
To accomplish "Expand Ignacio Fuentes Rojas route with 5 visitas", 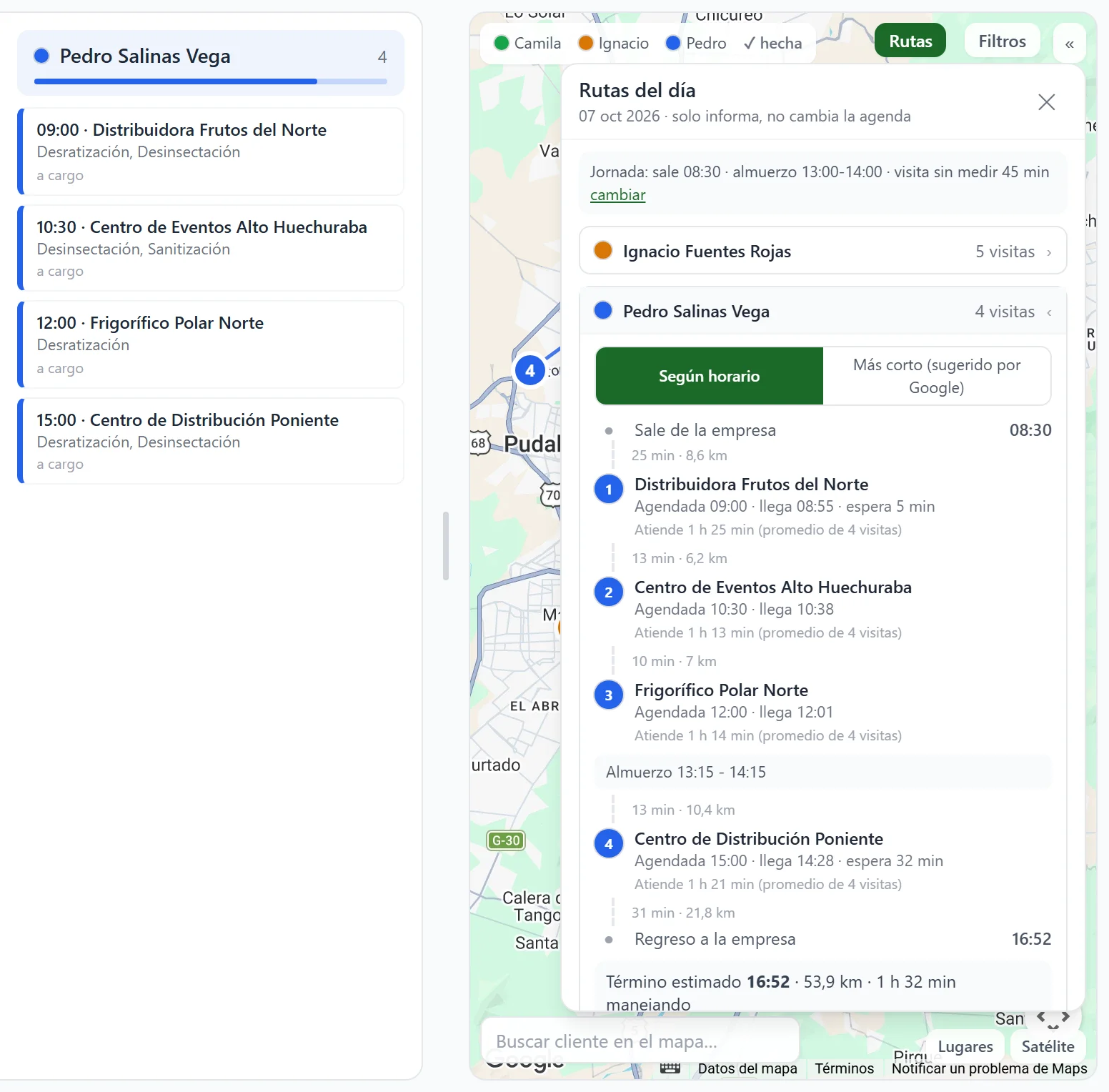I will pos(822,251).
